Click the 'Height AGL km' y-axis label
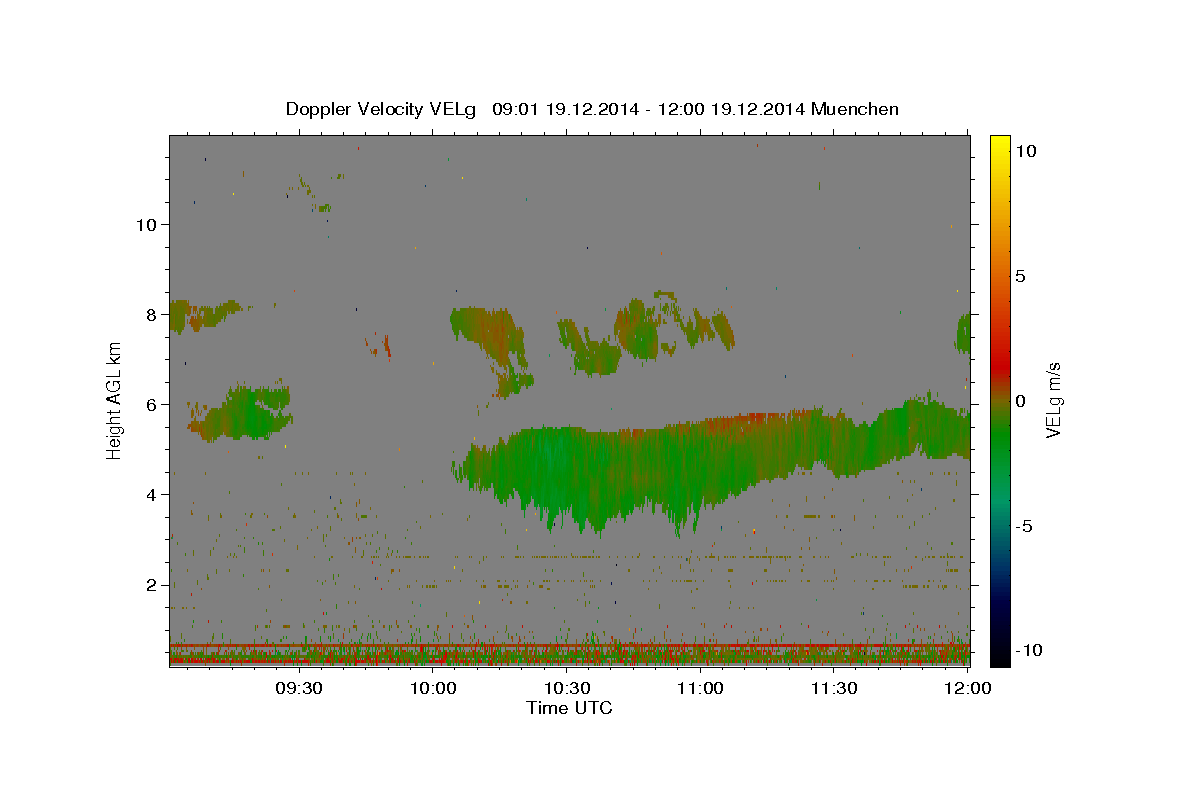 (x=115, y=400)
